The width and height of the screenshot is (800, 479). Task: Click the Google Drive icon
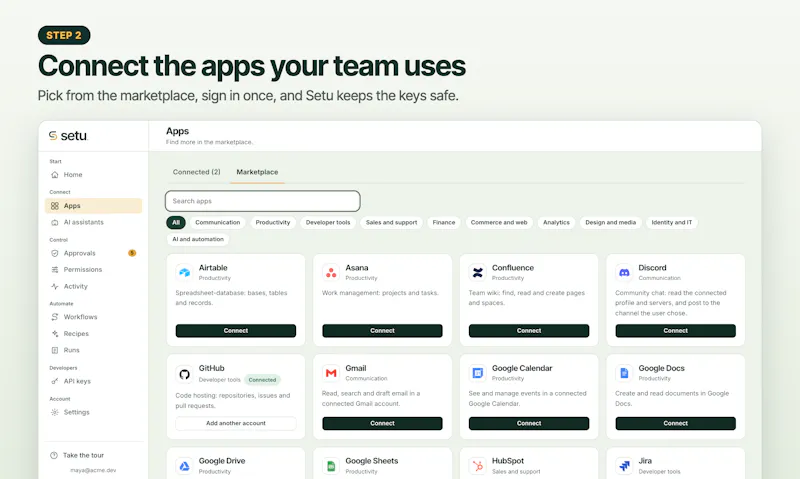[184, 466]
